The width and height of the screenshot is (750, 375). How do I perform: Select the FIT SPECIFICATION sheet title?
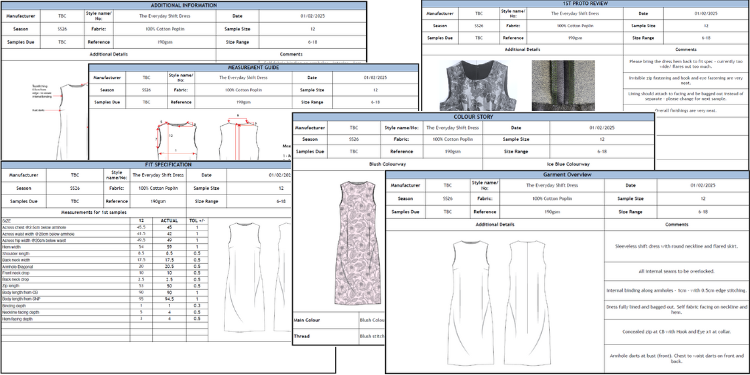(x=168, y=165)
